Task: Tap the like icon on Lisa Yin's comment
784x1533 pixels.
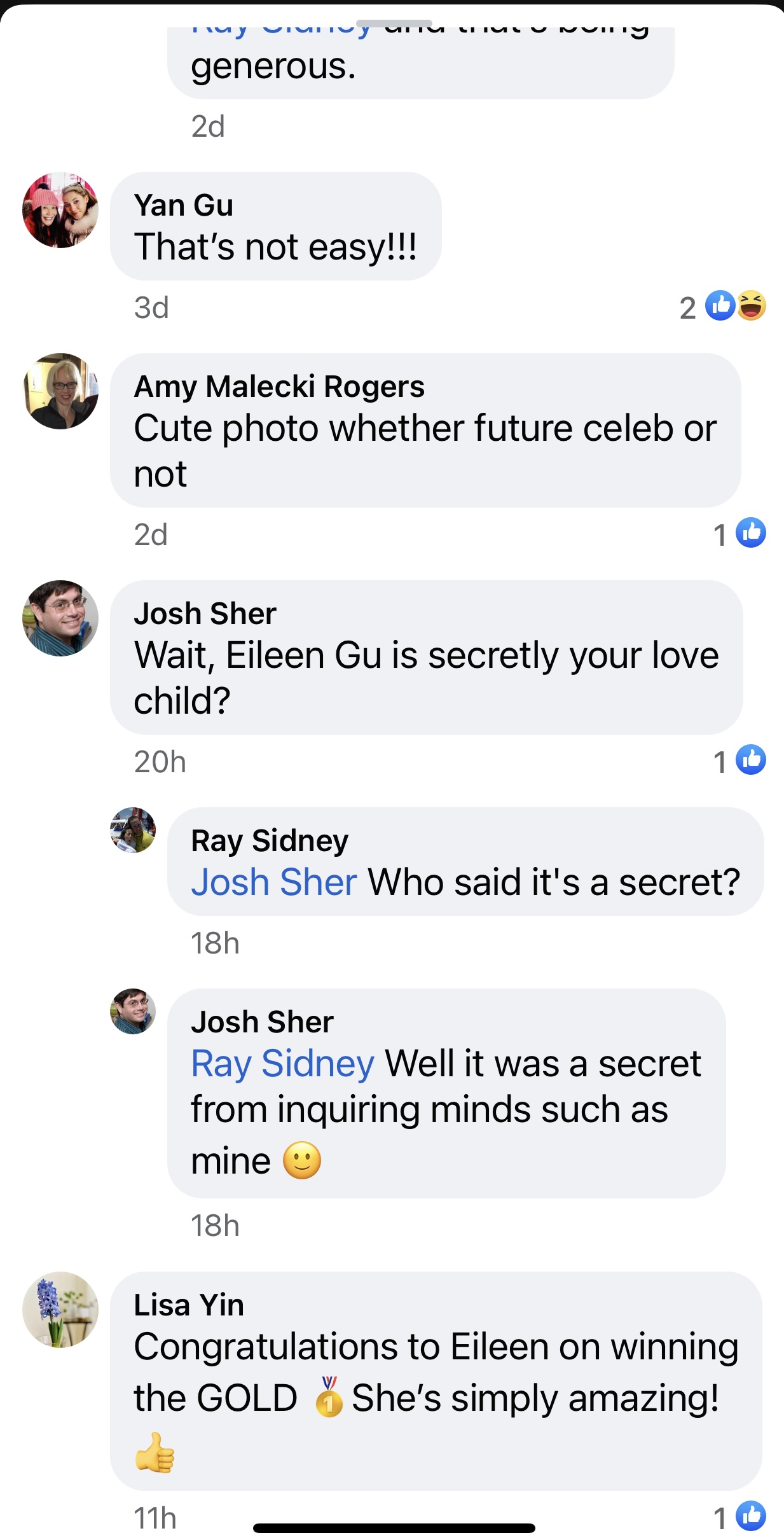Action: 751,1516
